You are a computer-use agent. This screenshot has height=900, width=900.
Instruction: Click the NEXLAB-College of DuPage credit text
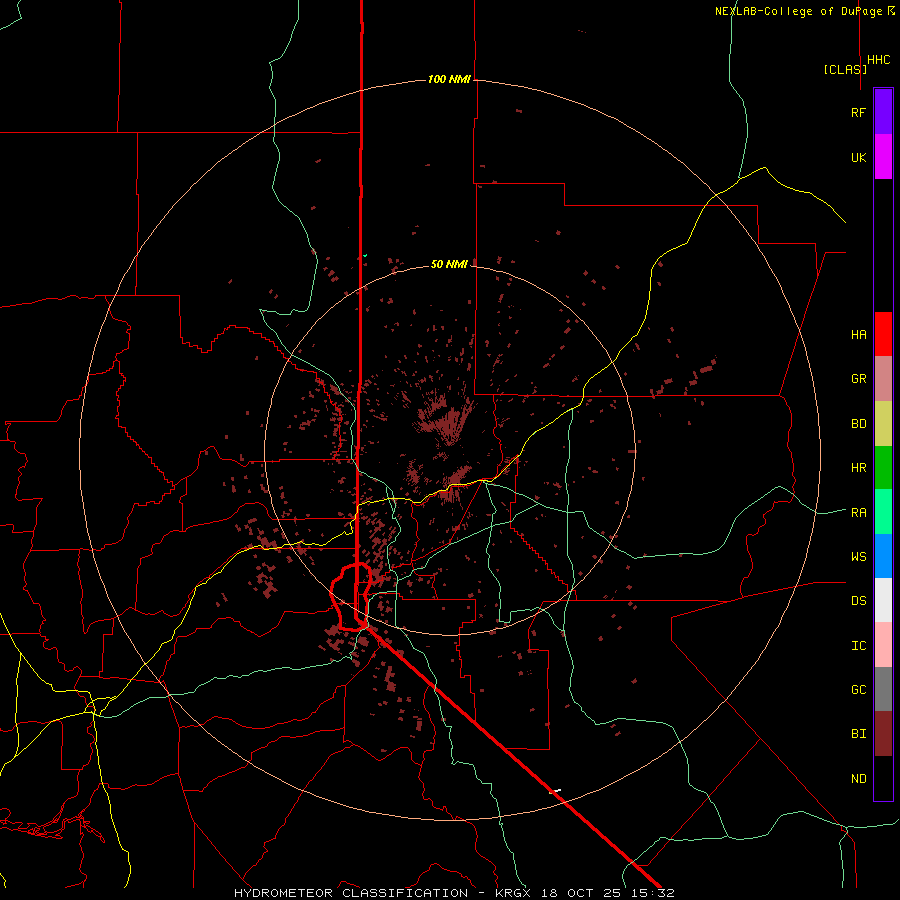click(800, 11)
